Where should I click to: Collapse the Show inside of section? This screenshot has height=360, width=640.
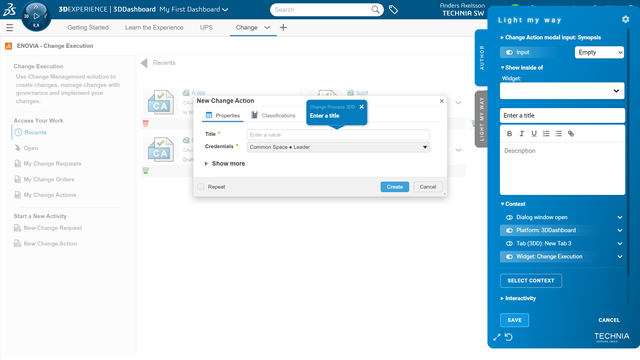pos(522,68)
